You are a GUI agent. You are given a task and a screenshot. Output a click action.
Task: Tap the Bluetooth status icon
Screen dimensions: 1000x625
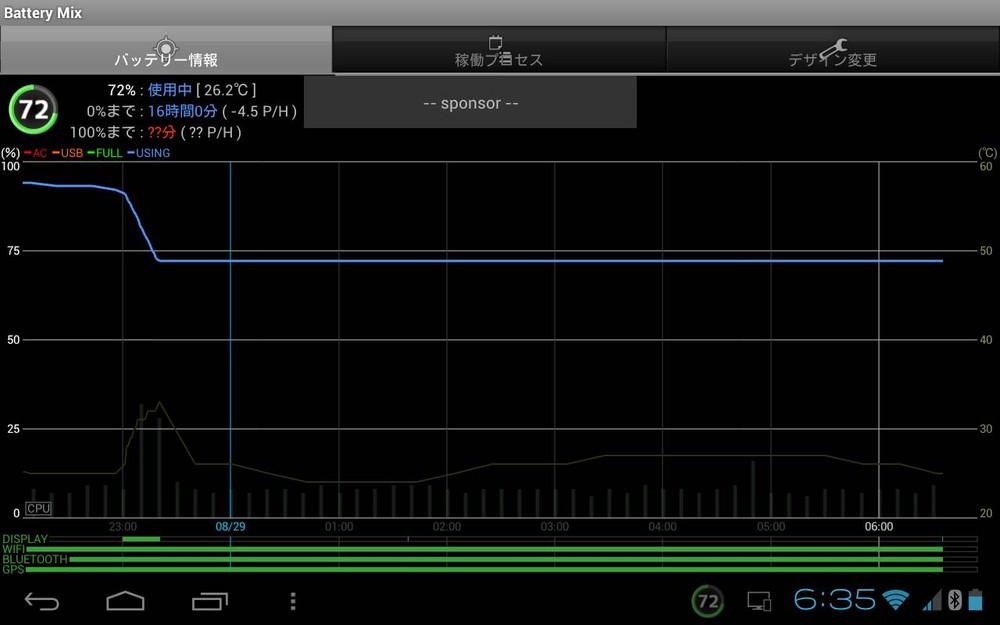(954, 600)
